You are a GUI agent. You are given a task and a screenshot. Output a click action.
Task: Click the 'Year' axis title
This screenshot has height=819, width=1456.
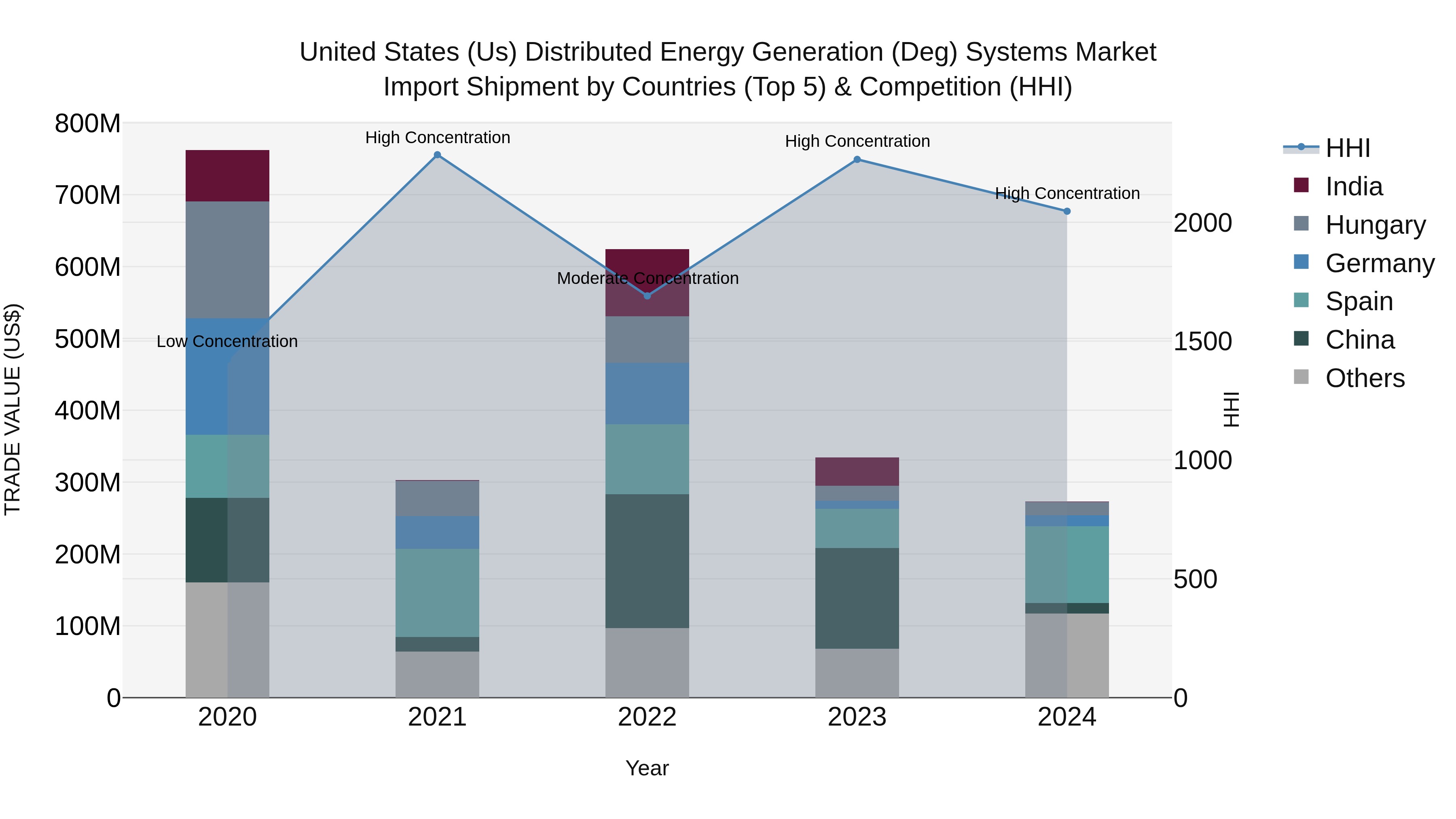click(x=647, y=768)
